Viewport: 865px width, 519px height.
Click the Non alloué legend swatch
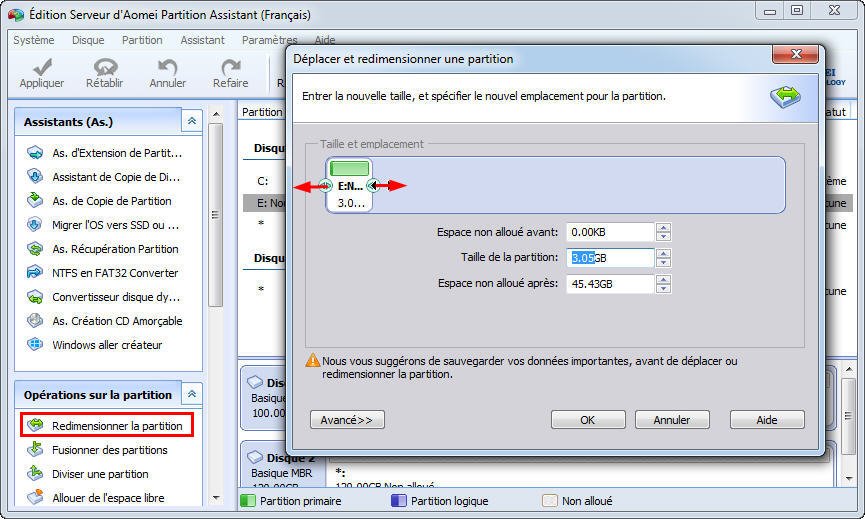point(549,500)
